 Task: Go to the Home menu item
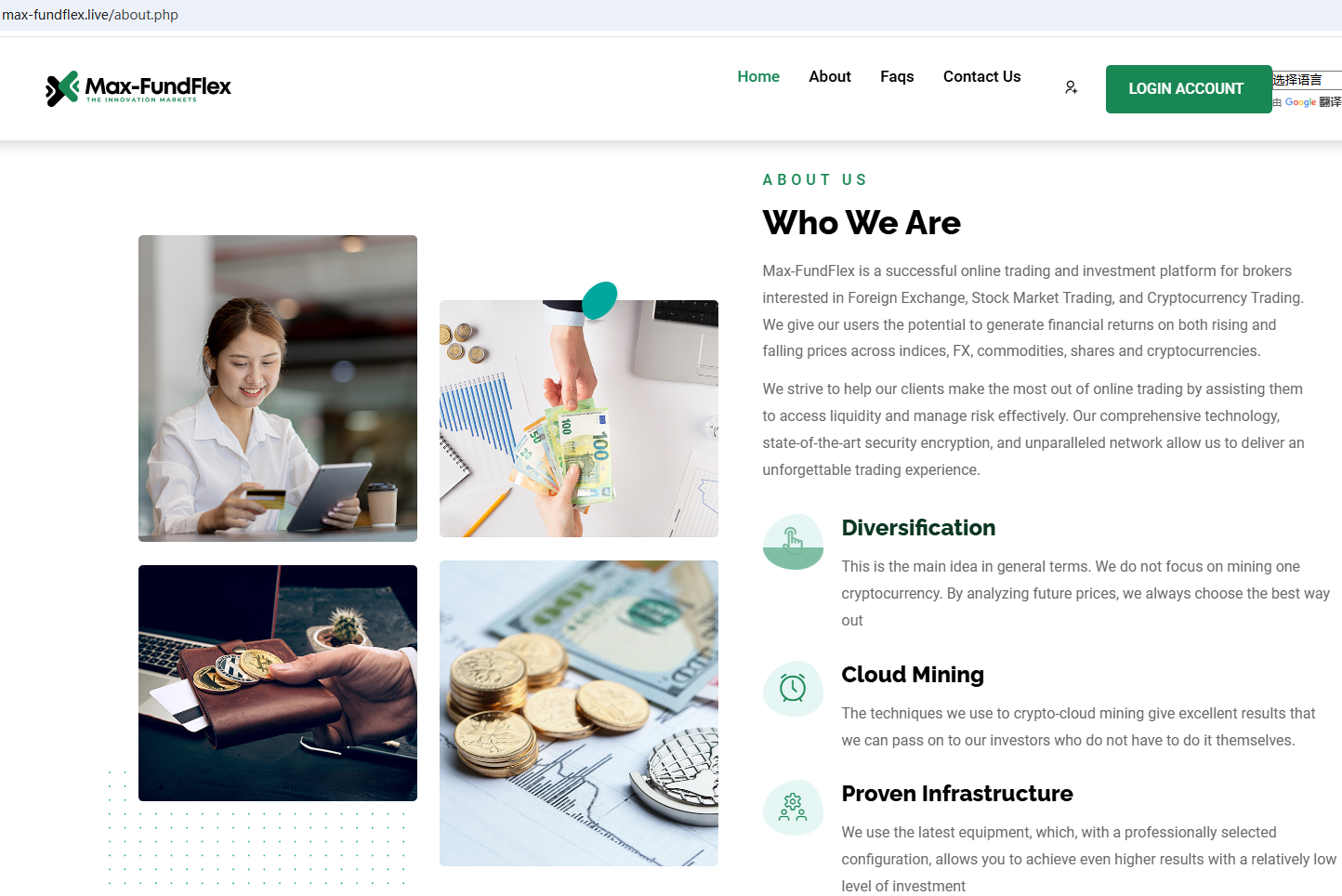tap(758, 76)
